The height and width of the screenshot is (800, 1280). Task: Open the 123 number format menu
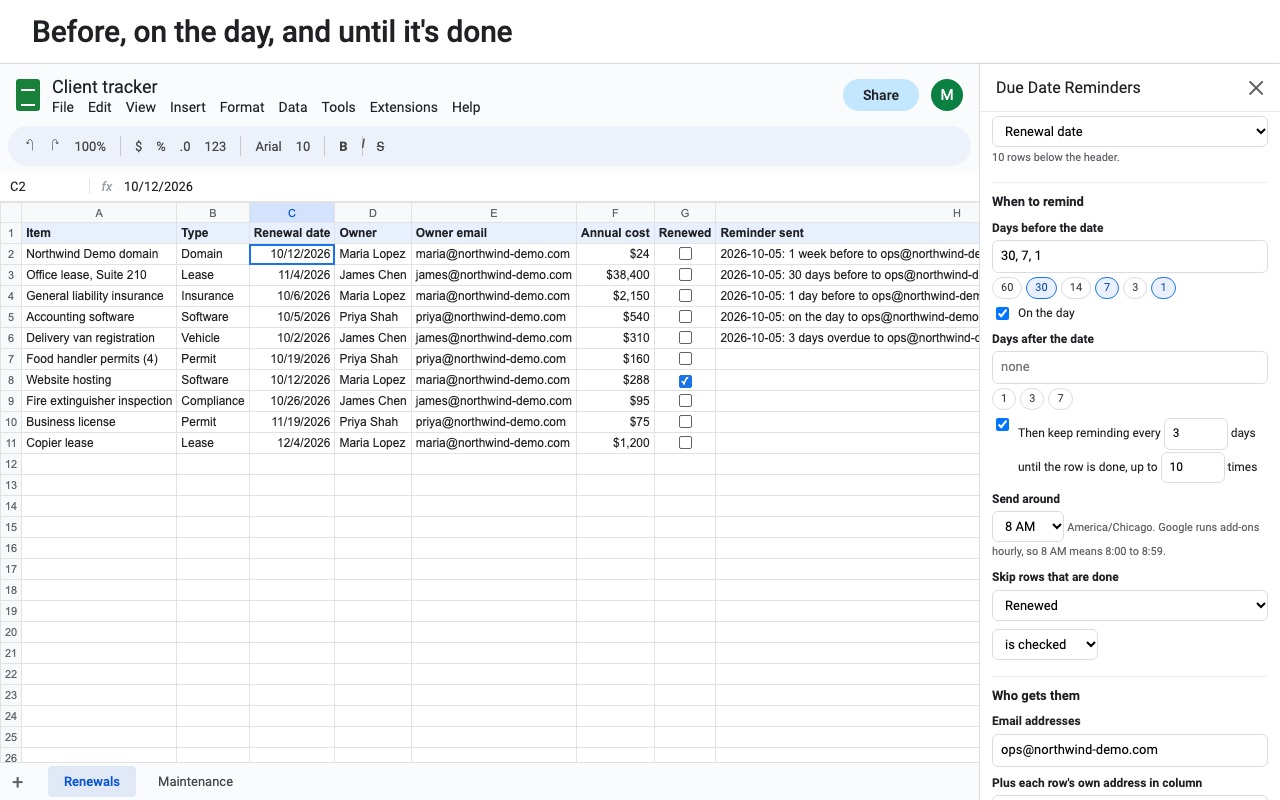point(215,146)
